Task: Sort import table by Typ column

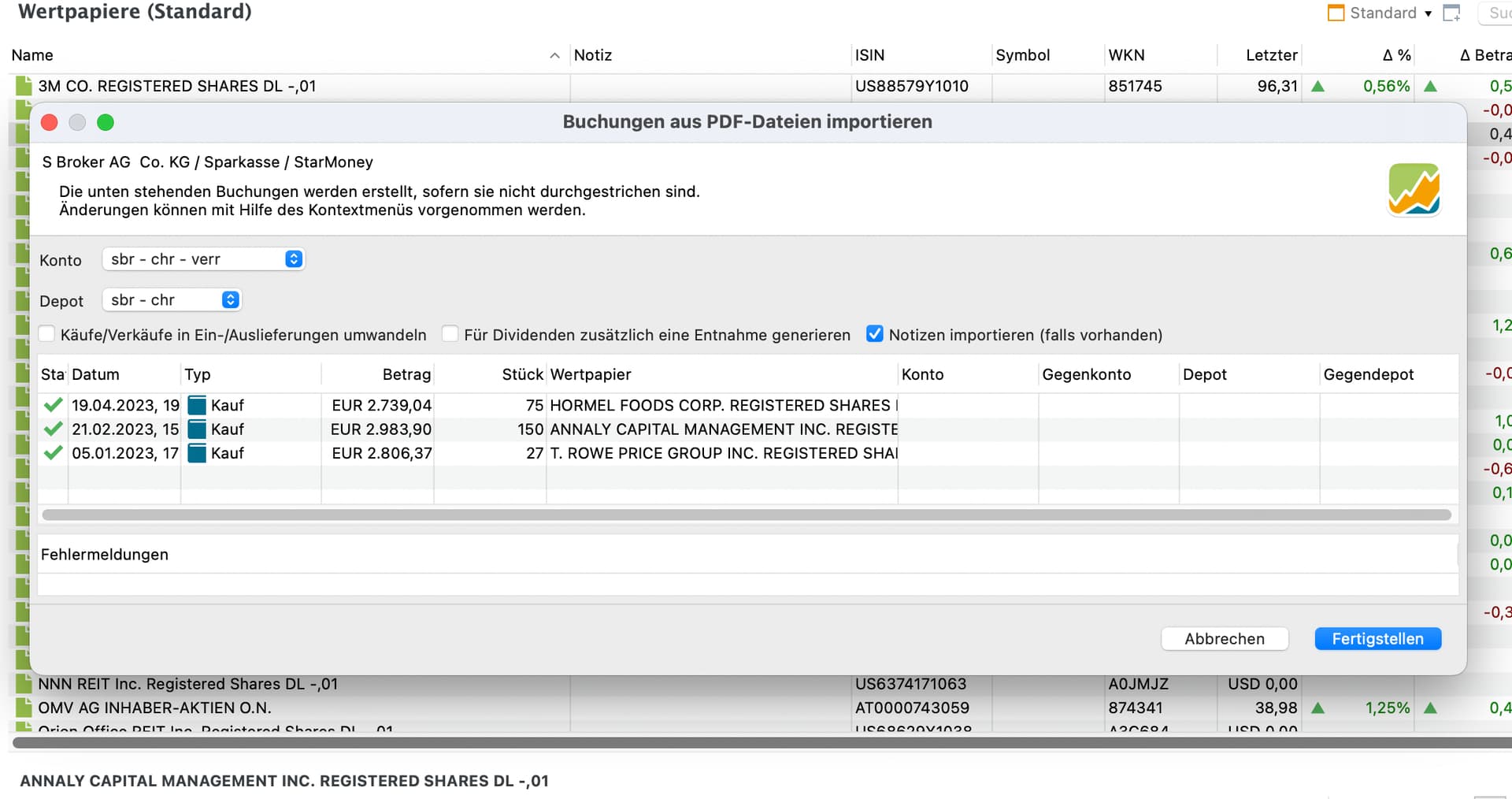Action: point(250,374)
